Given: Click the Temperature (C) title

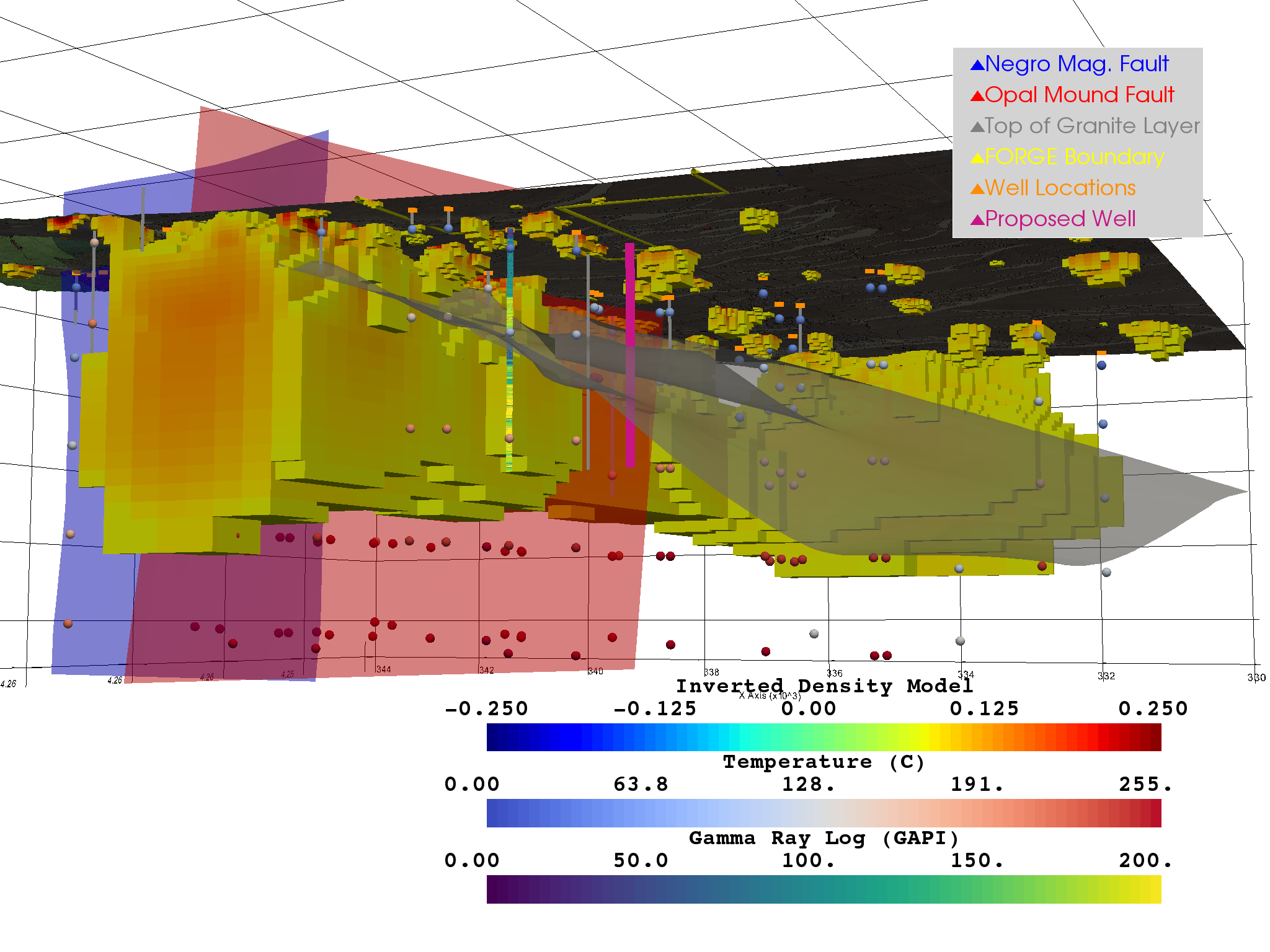Looking at the screenshot, I should click(x=824, y=762).
